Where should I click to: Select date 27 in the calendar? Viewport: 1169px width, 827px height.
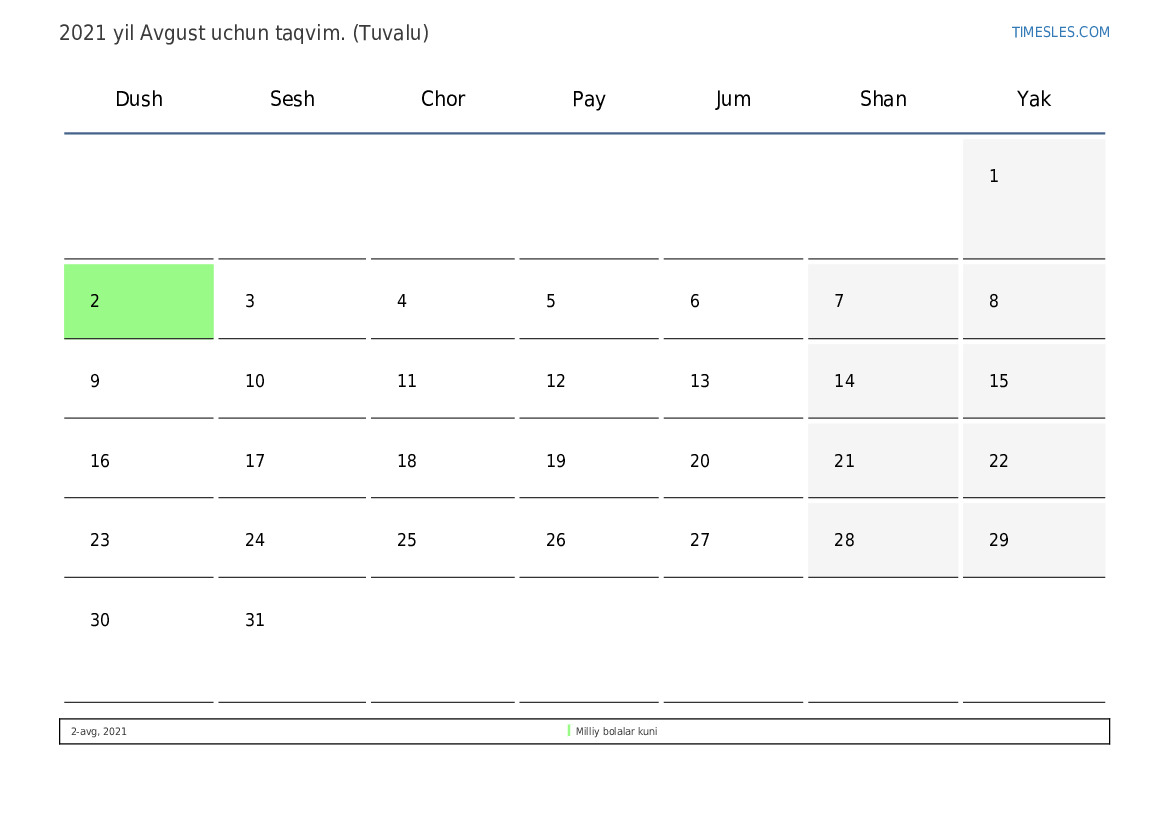732,540
